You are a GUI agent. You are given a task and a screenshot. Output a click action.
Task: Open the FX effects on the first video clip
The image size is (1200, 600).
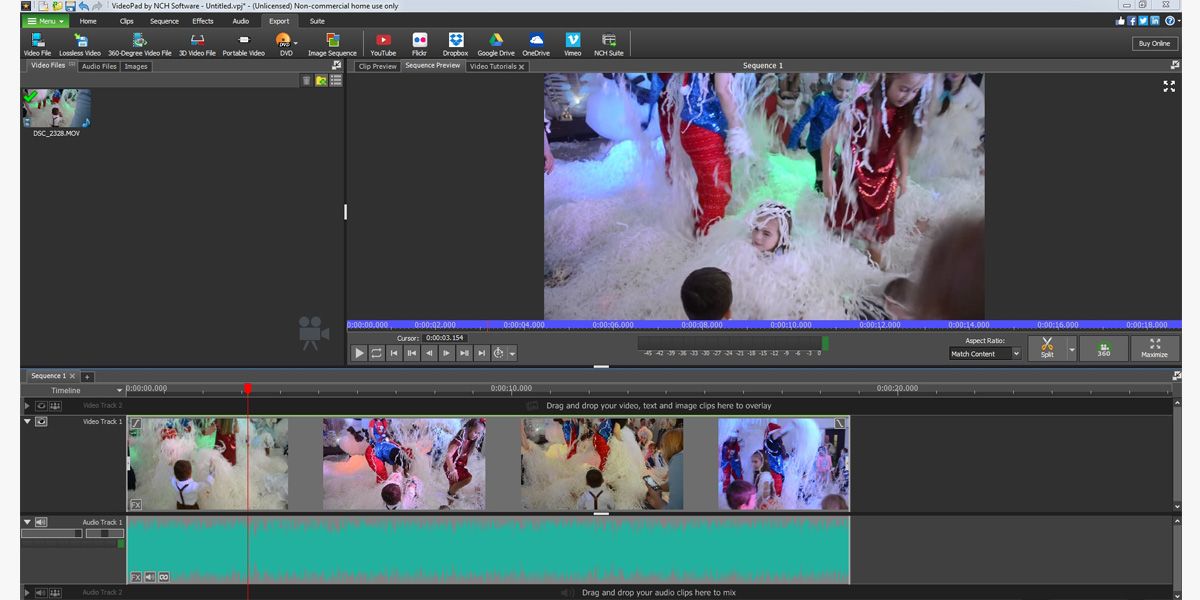click(x=135, y=504)
